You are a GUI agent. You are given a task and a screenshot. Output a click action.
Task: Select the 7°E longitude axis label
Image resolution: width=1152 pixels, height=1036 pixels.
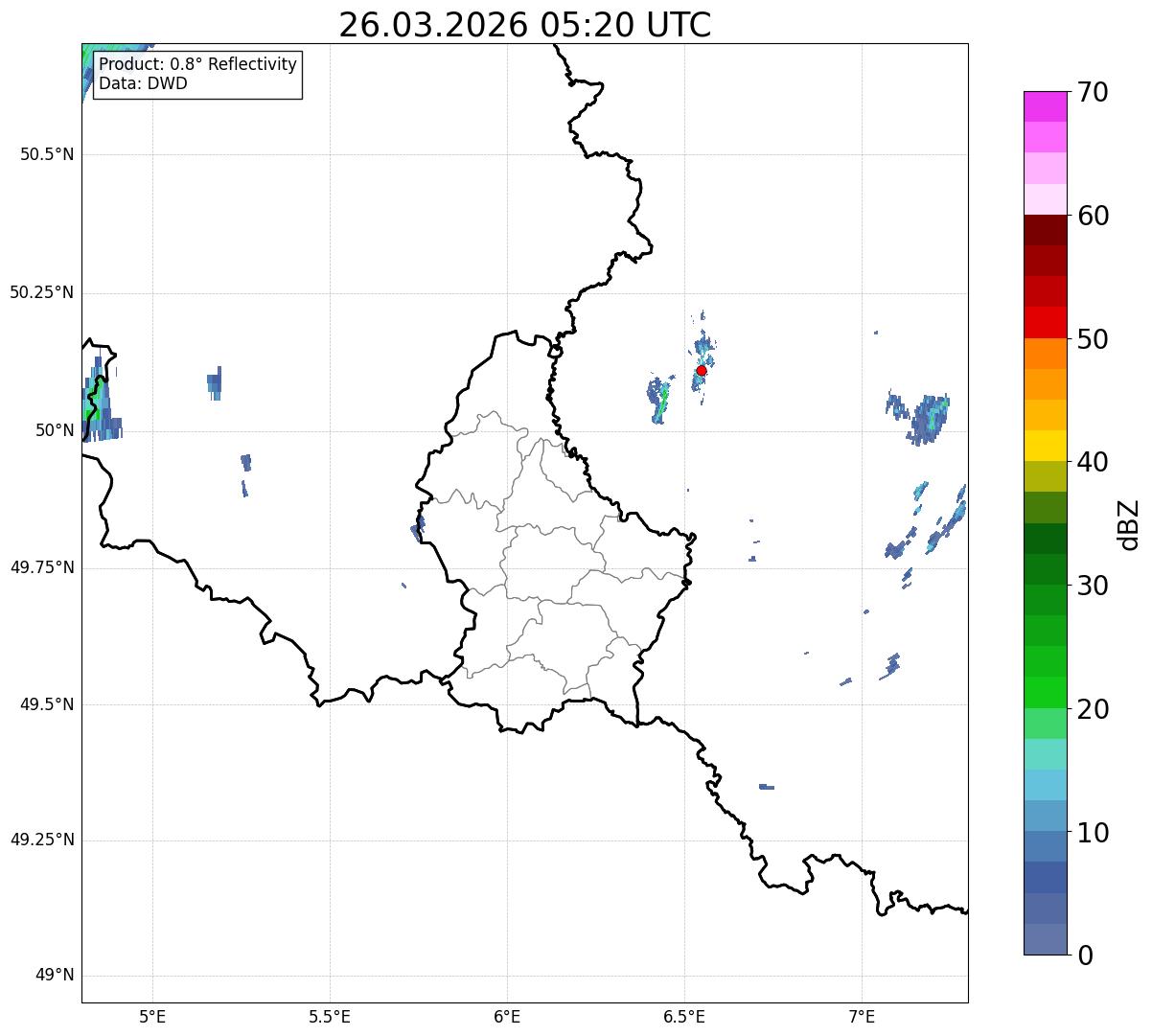coord(862,1016)
